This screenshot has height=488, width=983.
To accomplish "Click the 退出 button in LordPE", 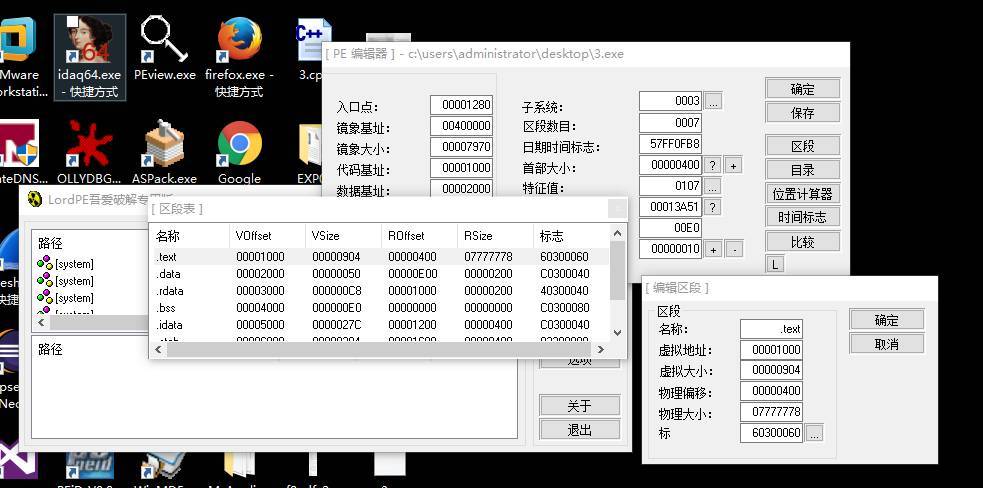I will point(579,430).
